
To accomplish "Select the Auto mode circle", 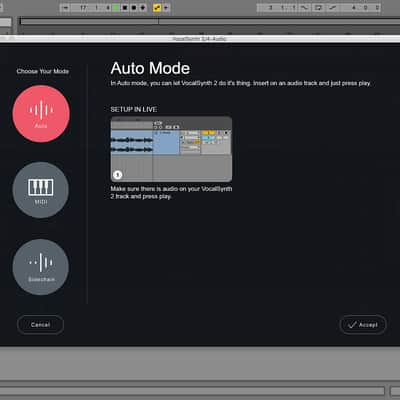I will [41, 114].
